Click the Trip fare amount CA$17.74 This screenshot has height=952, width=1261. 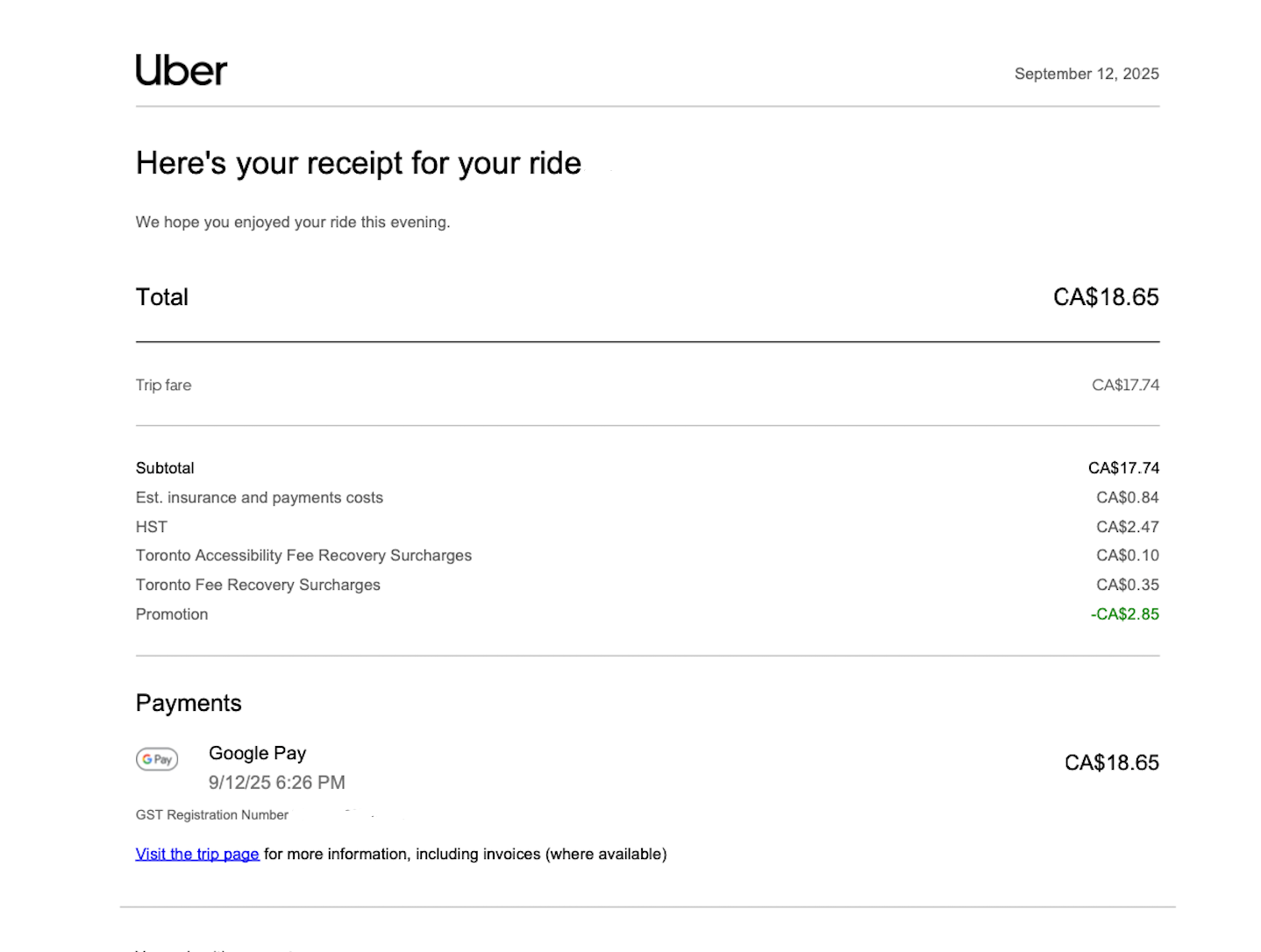pyautogui.click(x=1125, y=385)
